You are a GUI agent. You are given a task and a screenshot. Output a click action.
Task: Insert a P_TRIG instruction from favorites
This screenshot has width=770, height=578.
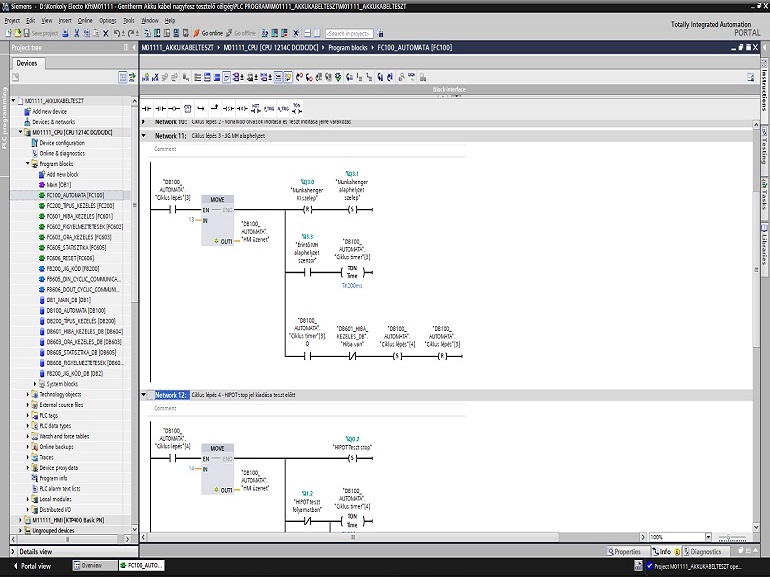click(269, 109)
